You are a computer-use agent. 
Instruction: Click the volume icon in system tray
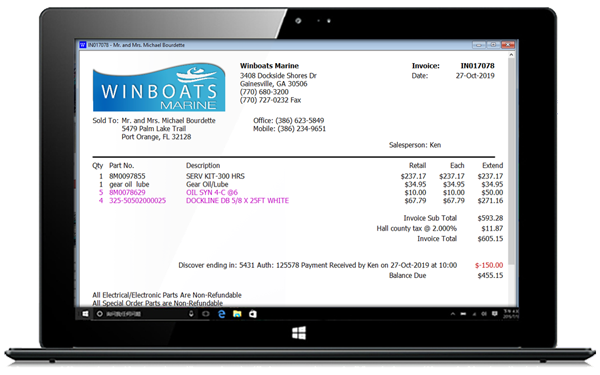[484, 314]
